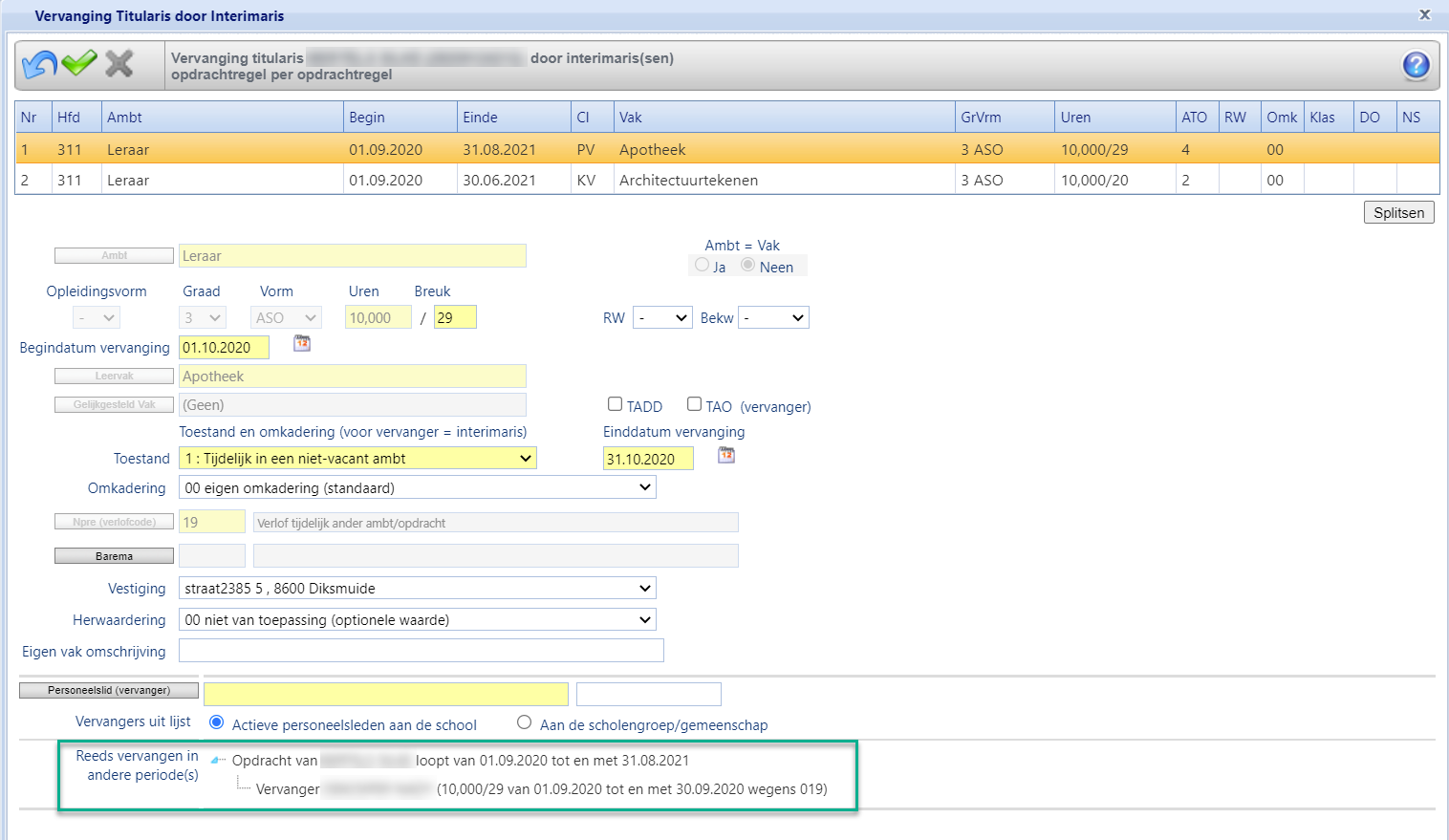1449x840 pixels.
Task: Click the blue undo arrow icon
Action: point(39,64)
